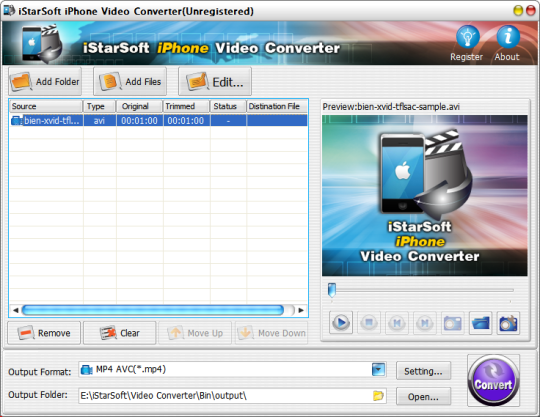Click the Move Down button
This screenshot has height=417, width=540.
[x=271, y=333]
